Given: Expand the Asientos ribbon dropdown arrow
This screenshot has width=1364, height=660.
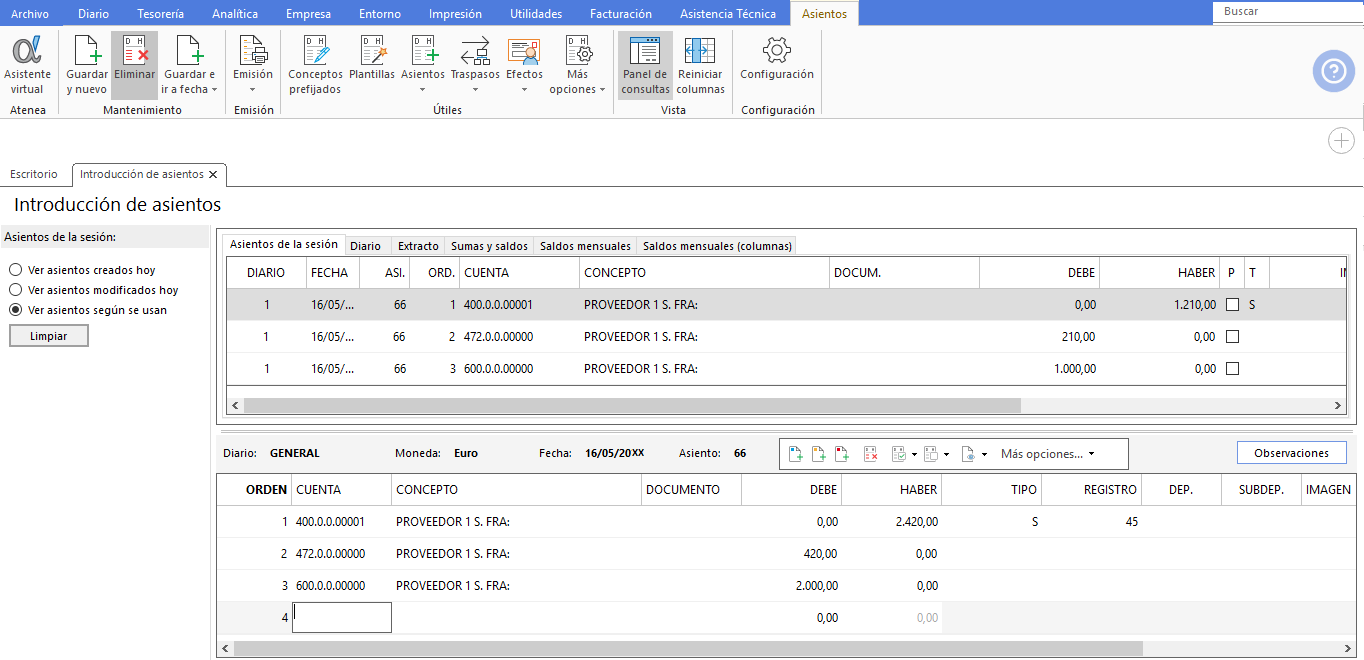Looking at the screenshot, I should (x=423, y=90).
